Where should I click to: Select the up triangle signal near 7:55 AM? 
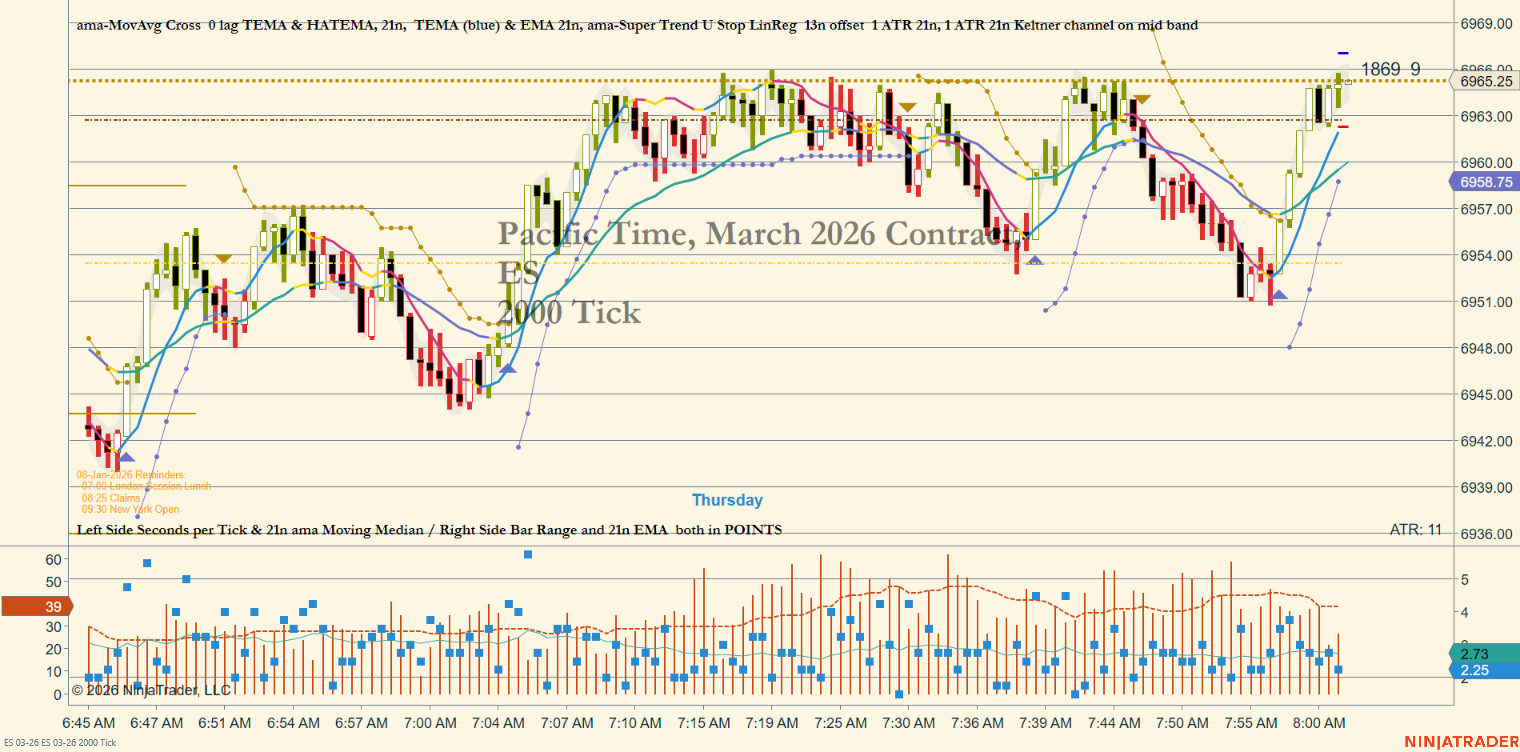pos(1279,294)
